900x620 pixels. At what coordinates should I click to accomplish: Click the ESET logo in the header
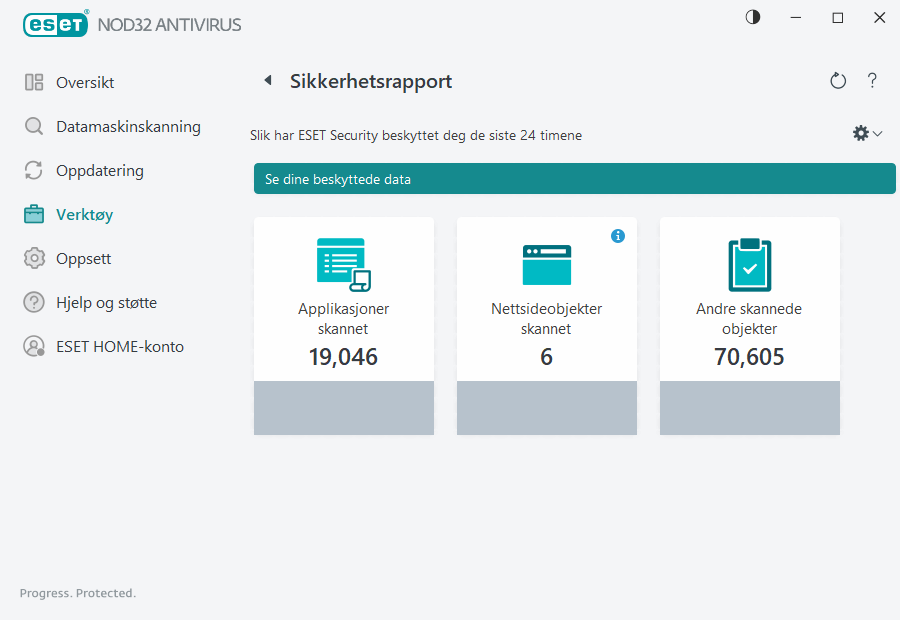coord(56,24)
